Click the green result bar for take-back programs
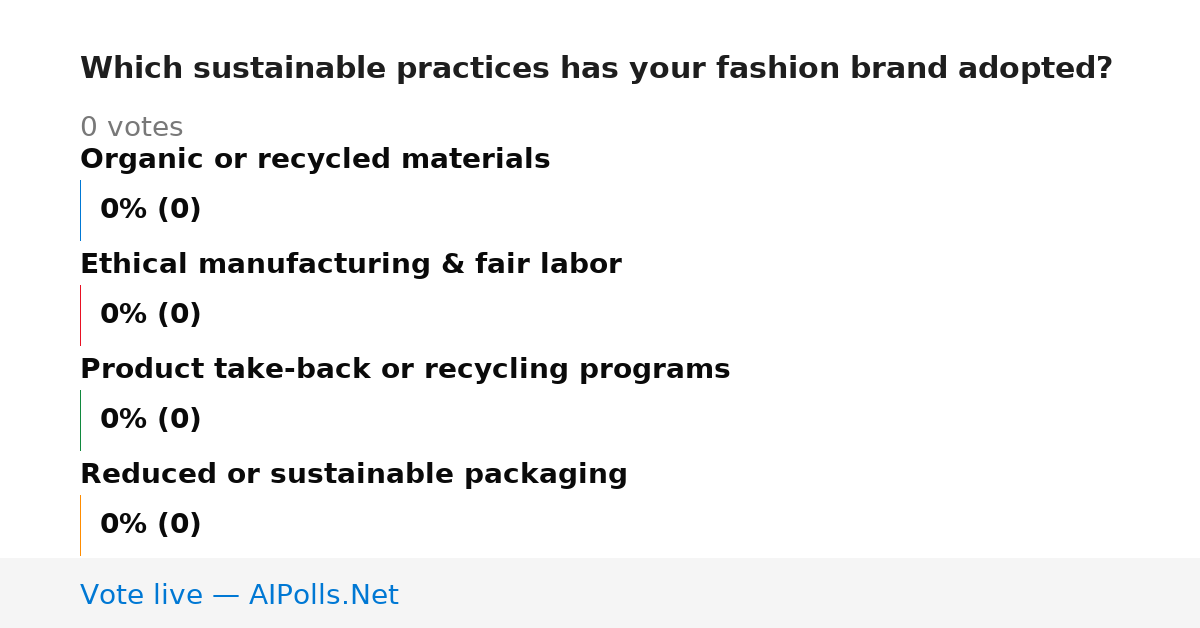This screenshot has width=1200, height=628. [x=80, y=420]
